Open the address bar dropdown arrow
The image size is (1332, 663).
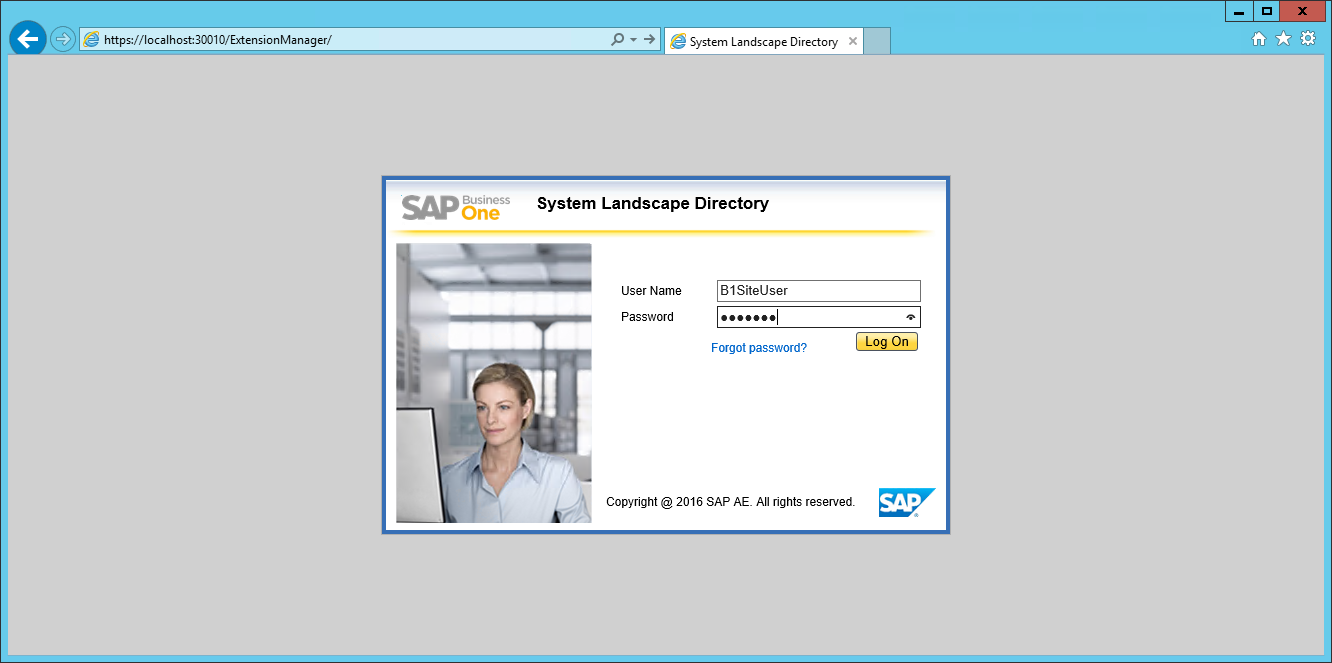click(x=633, y=40)
